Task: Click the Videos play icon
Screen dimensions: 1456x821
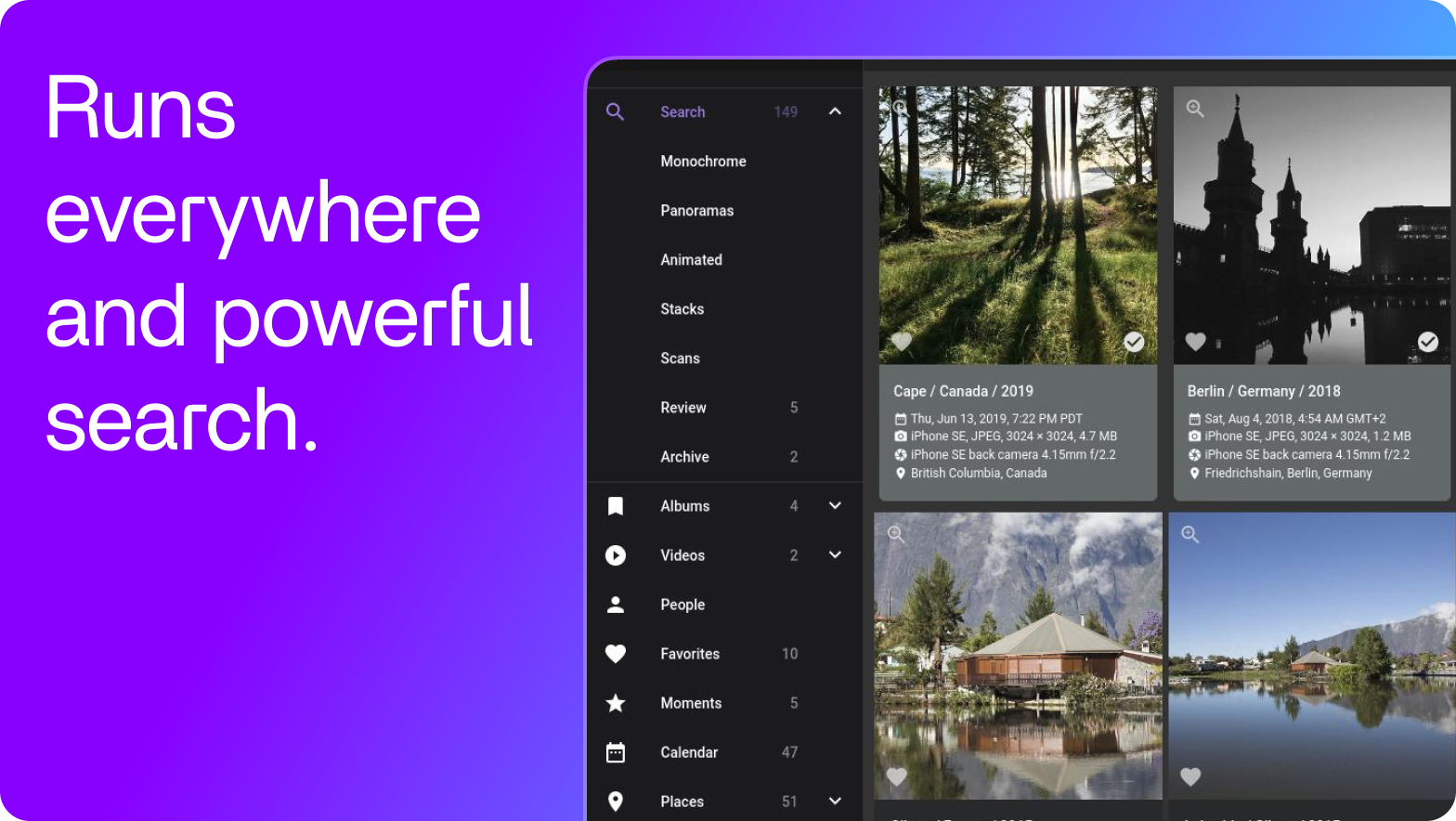Action: click(615, 555)
